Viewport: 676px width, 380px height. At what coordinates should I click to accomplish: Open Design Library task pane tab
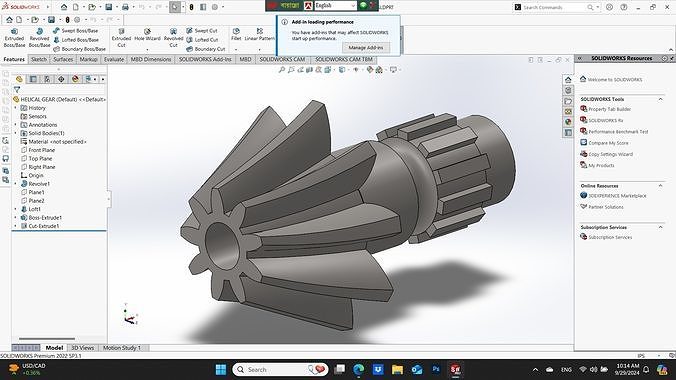(x=568, y=90)
